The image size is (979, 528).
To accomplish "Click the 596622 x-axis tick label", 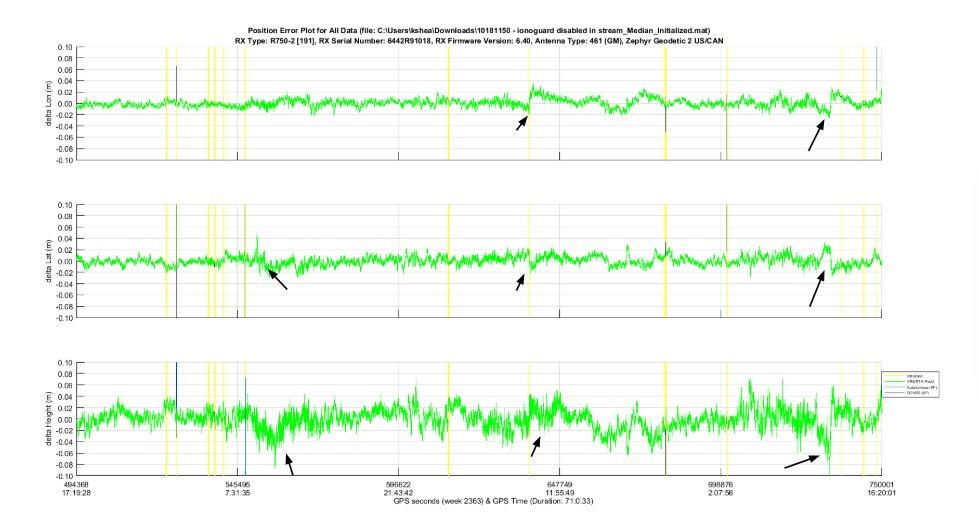I will 398,484.
